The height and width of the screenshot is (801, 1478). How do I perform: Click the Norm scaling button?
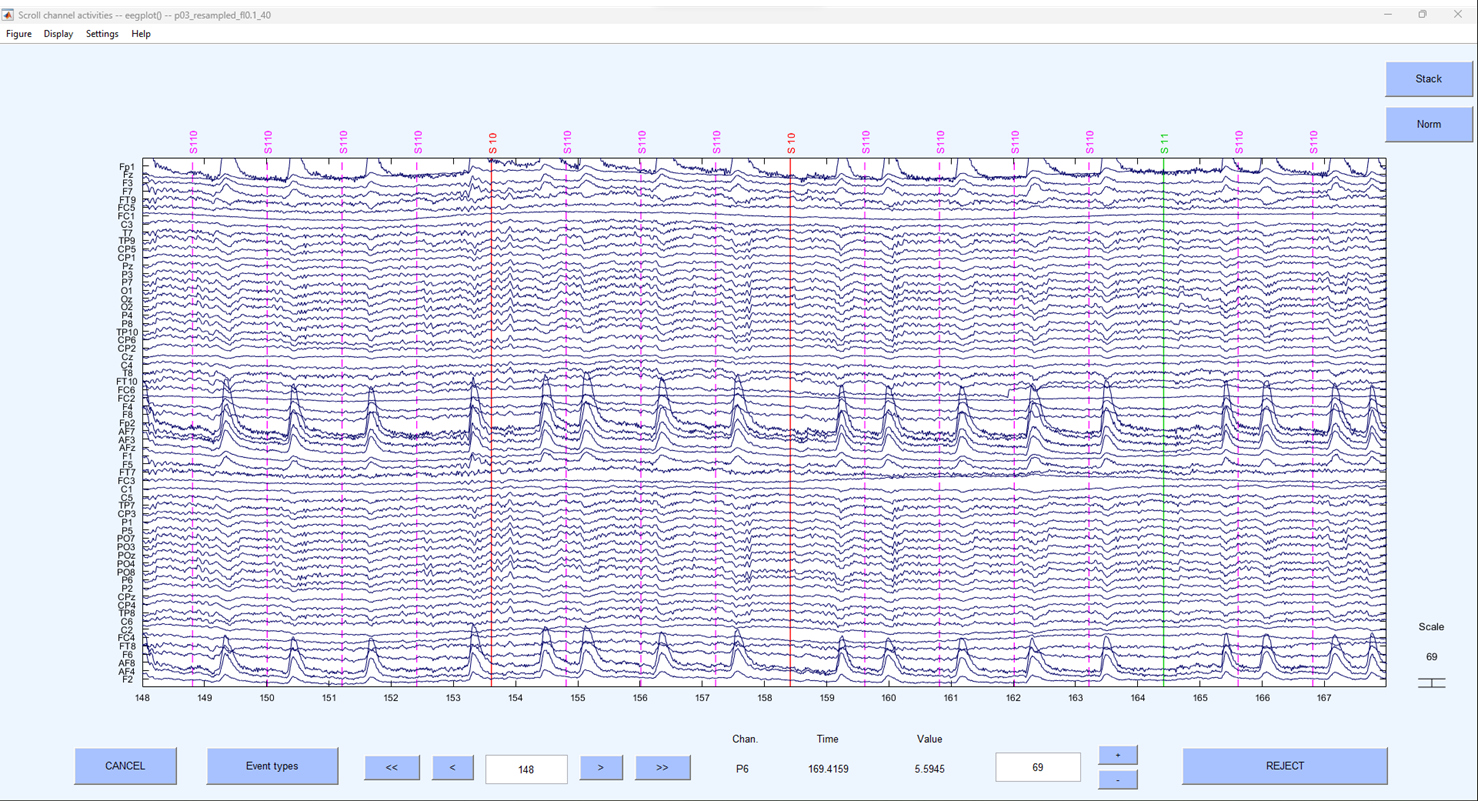point(1428,123)
